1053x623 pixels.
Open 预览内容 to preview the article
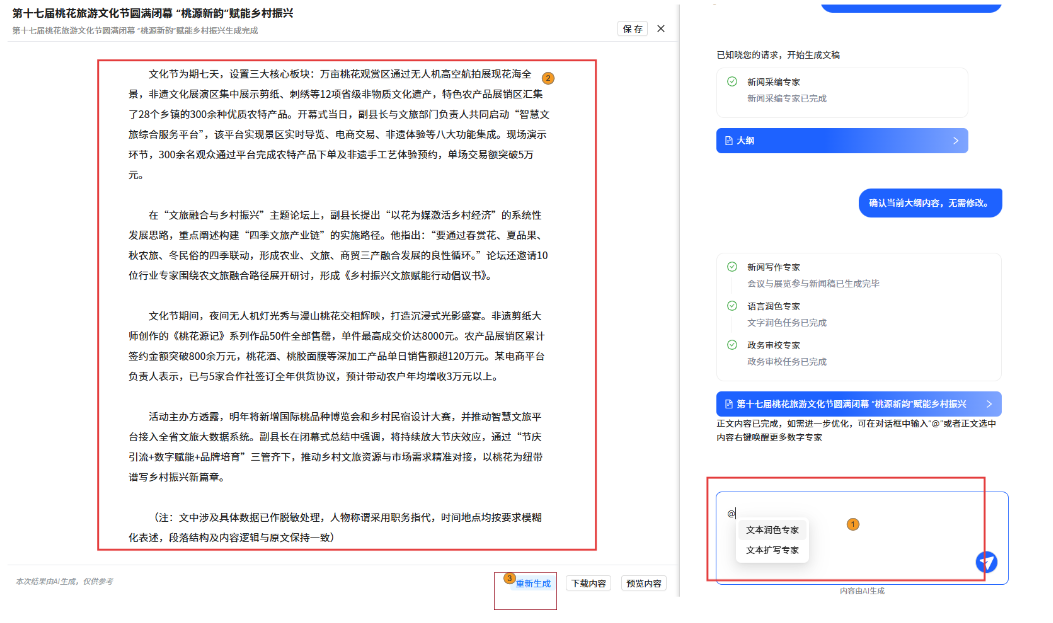[x=643, y=583]
